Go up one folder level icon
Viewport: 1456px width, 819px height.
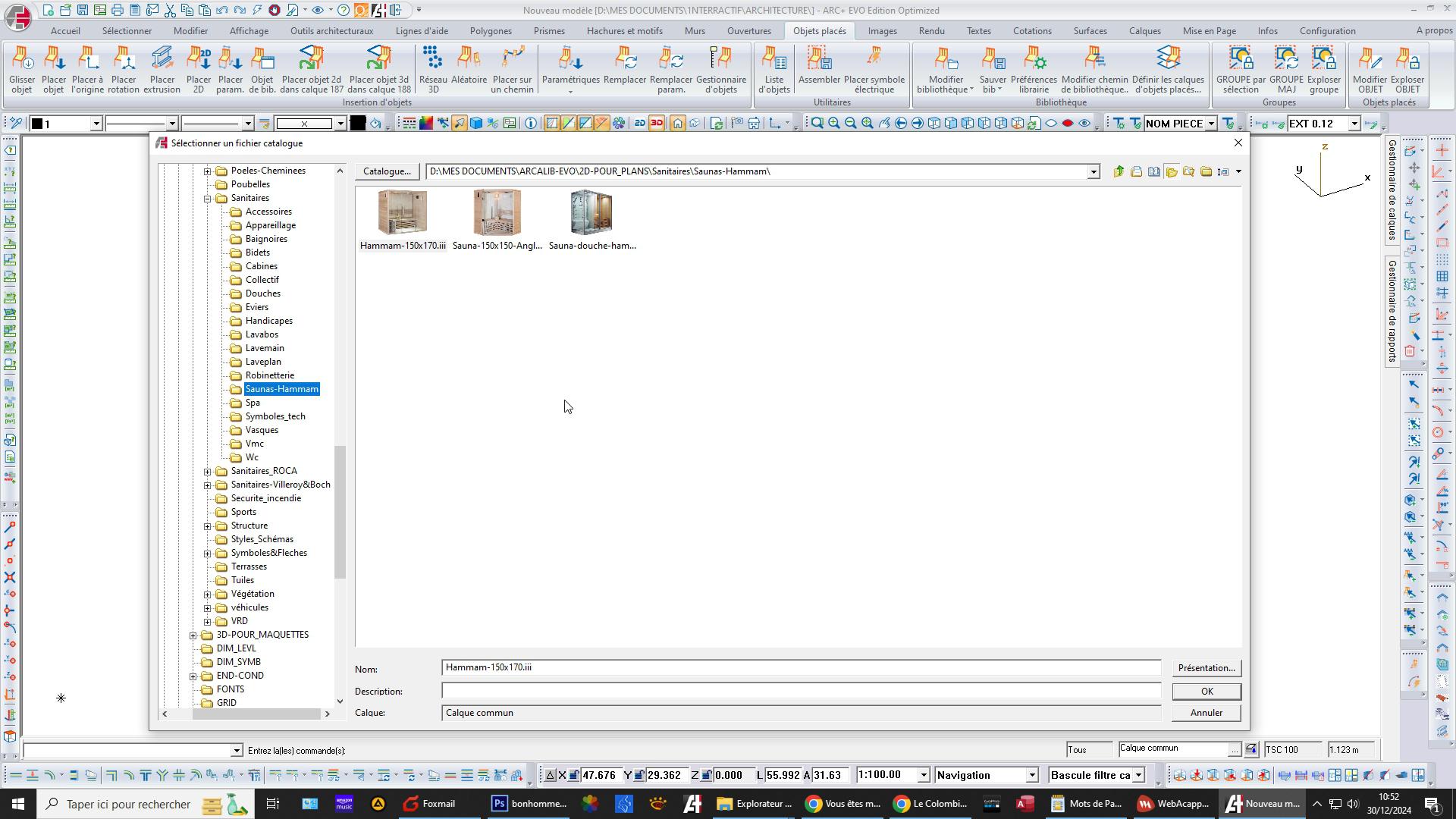click(x=1119, y=172)
